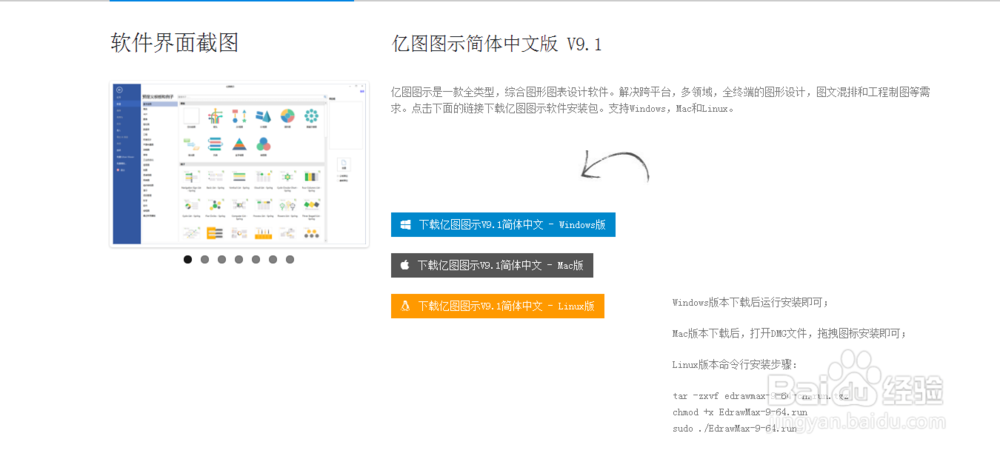Switch to the third carousel dot slide

pos(222,259)
